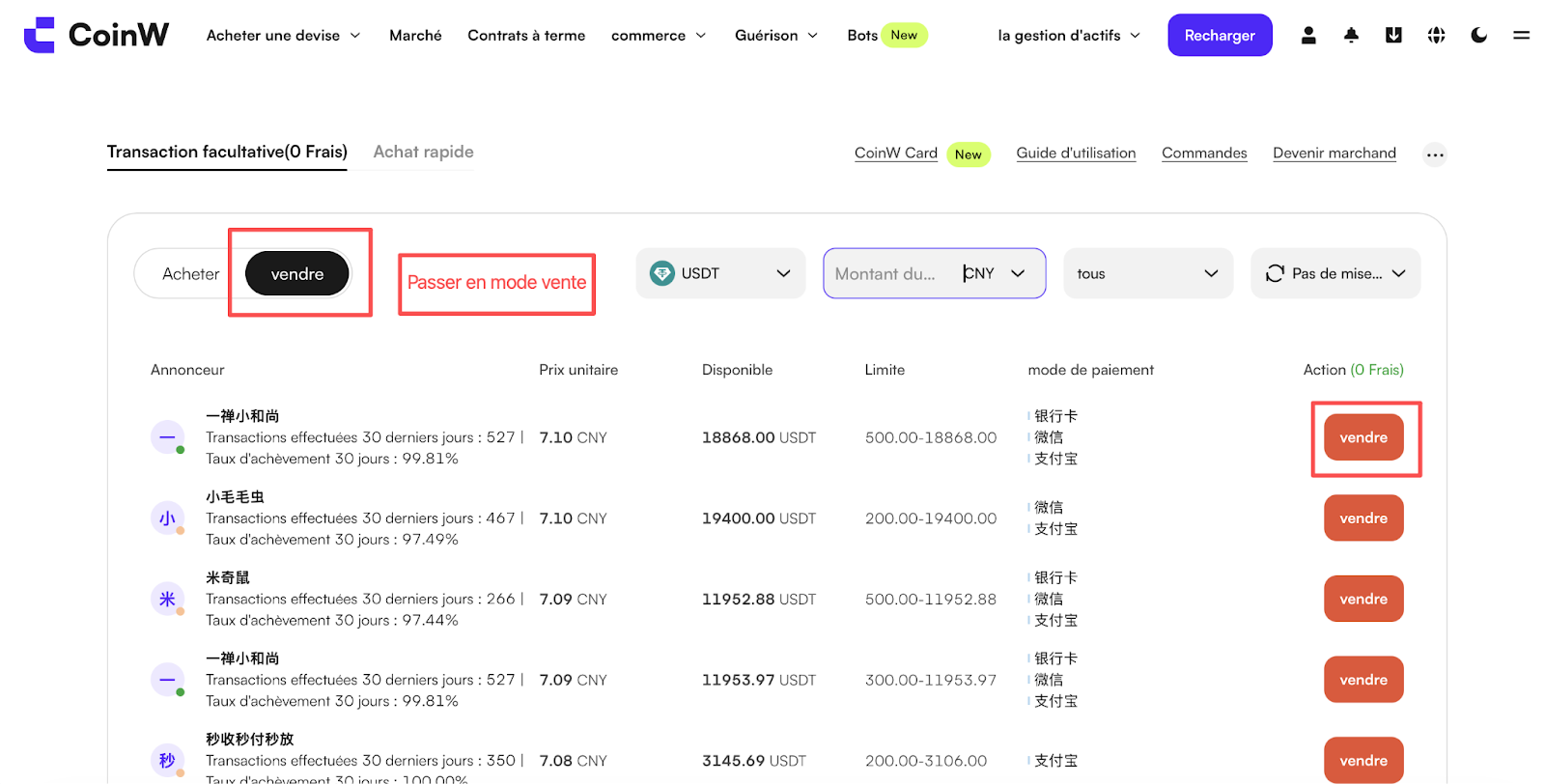Open the language globe icon
1545x784 pixels.
coord(1436,35)
